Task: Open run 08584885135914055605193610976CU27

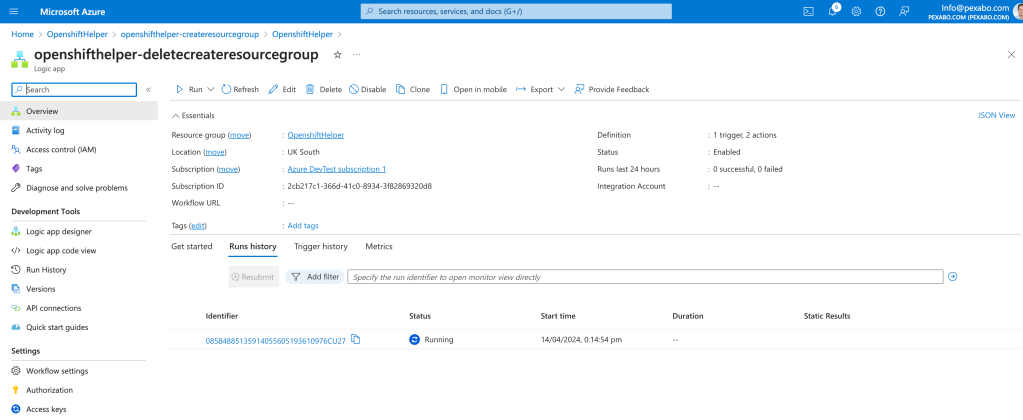Action: (275, 340)
